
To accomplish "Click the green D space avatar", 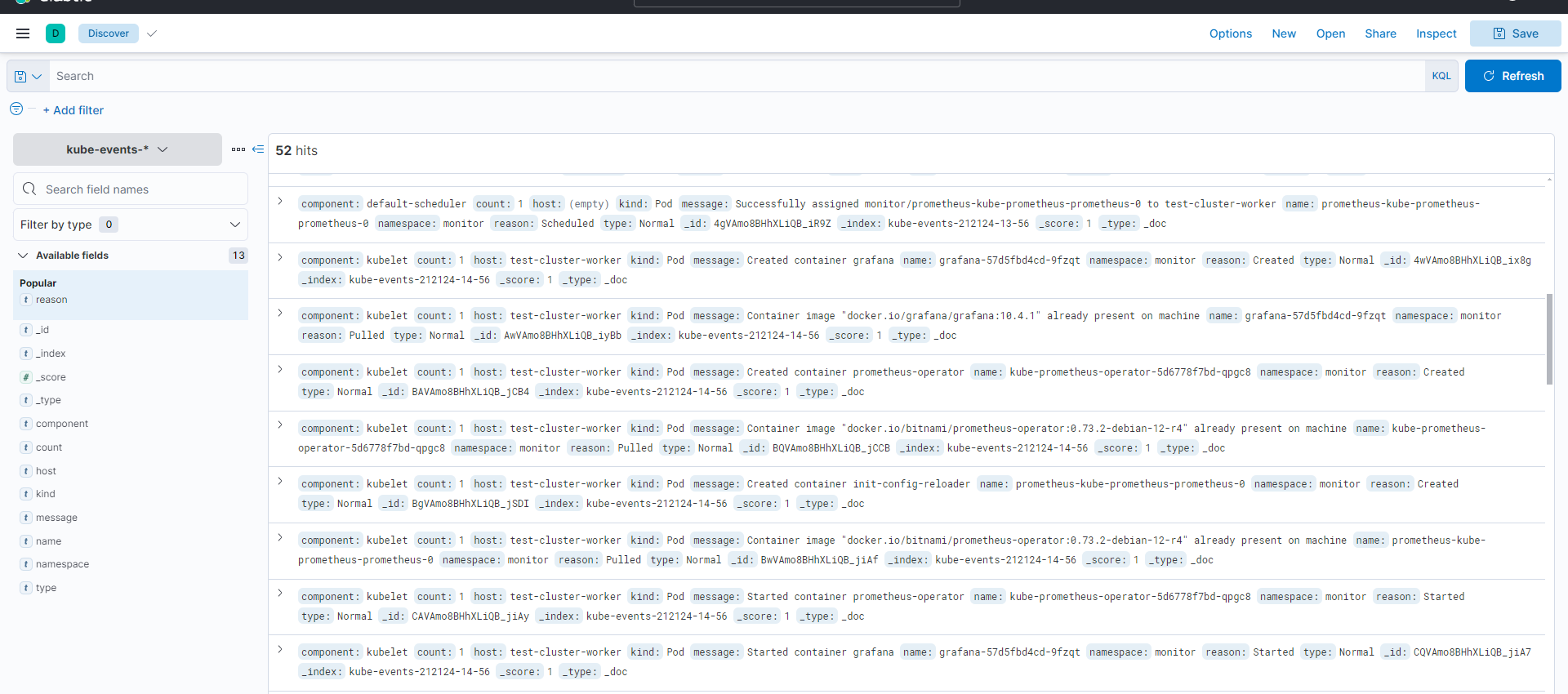I will click(x=56, y=33).
